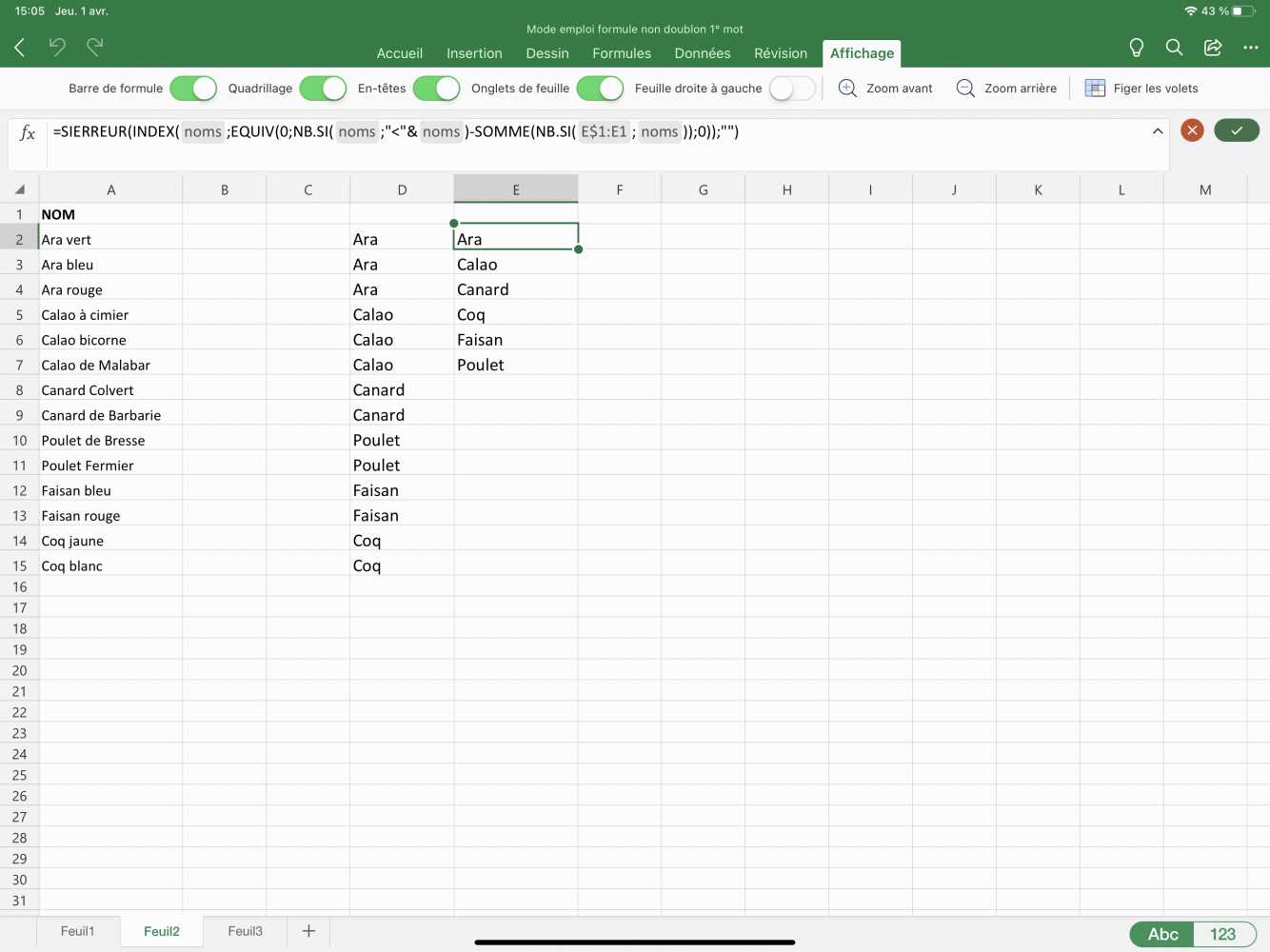Select cell containing Coq jaune

pyautogui.click(x=110, y=540)
